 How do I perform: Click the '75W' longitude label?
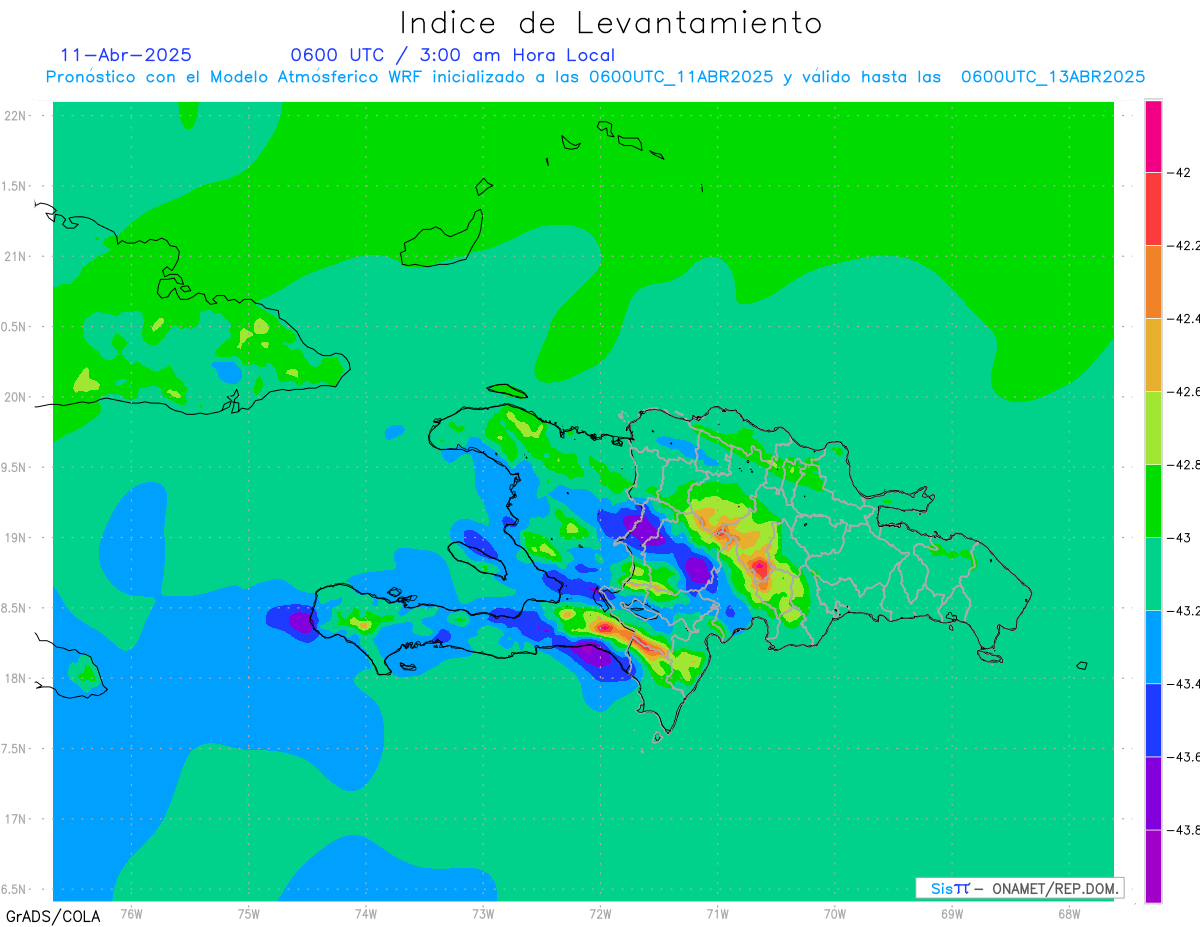pos(249,913)
